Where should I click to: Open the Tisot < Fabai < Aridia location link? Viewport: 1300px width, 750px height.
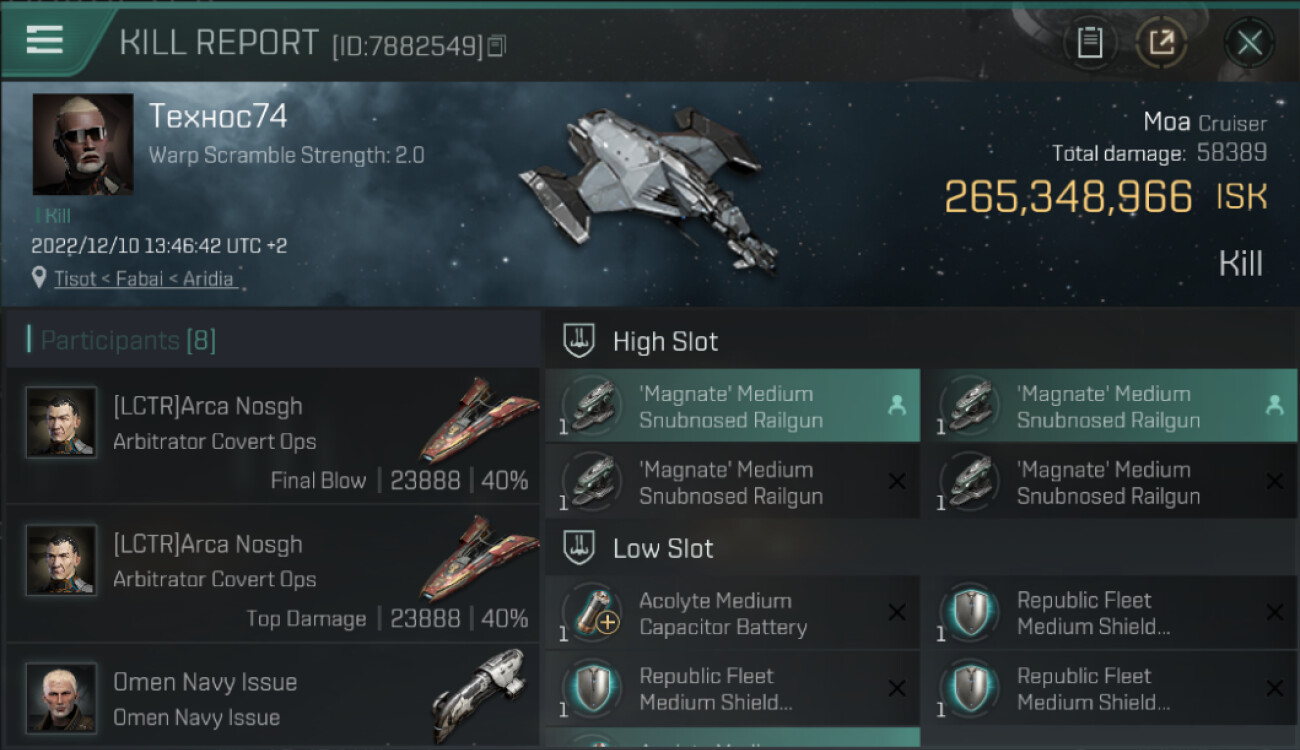coord(145,279)
